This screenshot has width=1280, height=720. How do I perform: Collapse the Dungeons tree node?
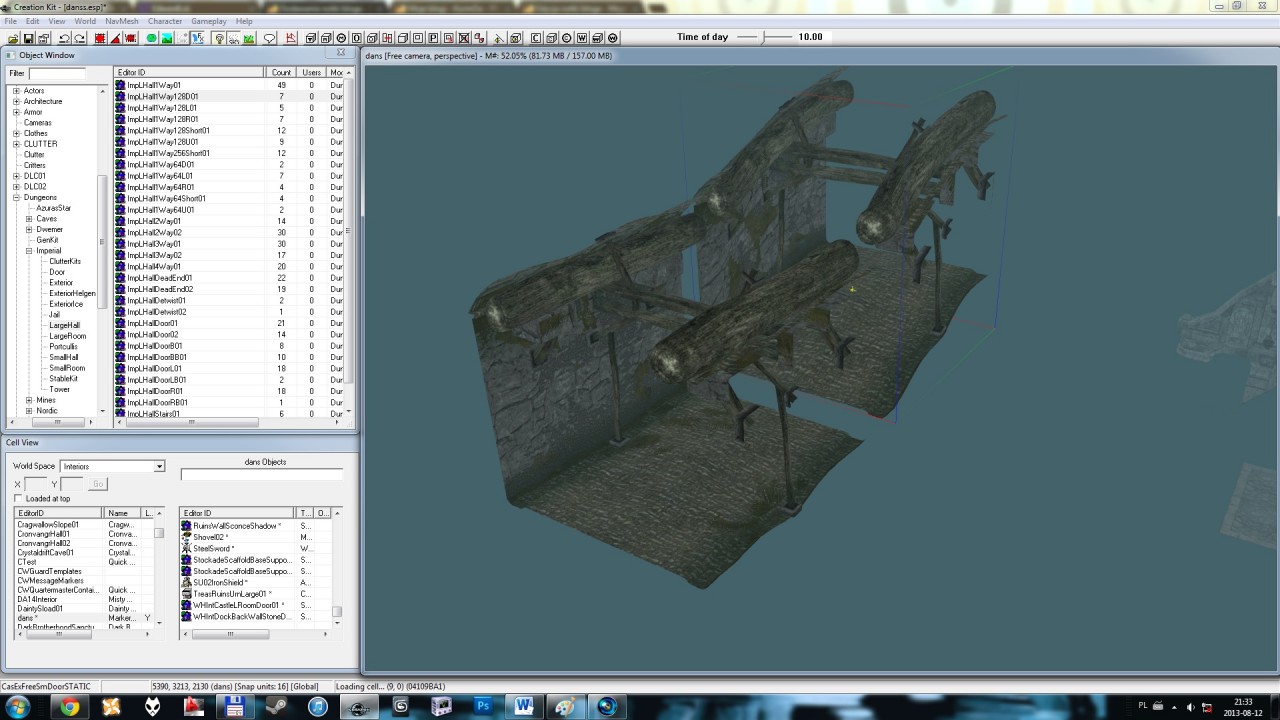(16, 197)
